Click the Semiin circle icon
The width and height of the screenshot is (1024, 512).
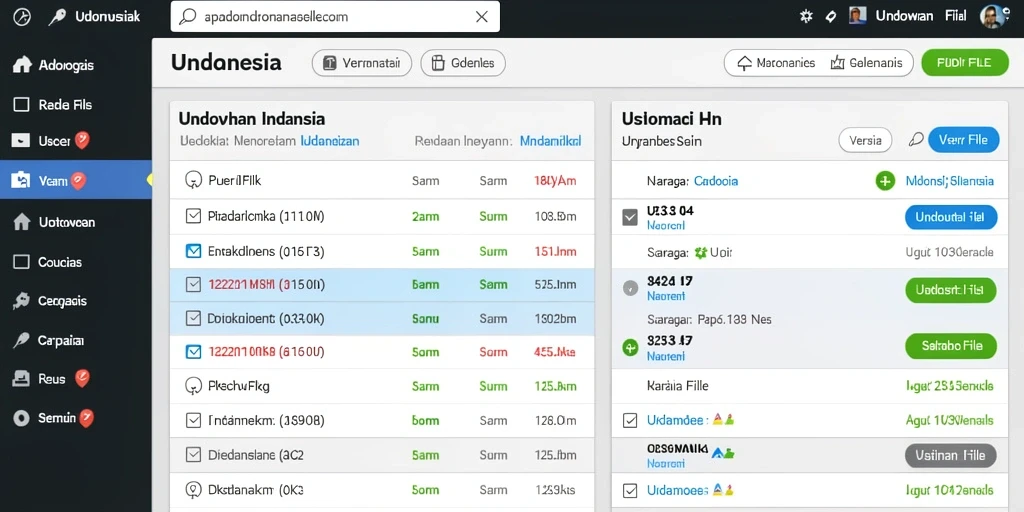point(22,418)
